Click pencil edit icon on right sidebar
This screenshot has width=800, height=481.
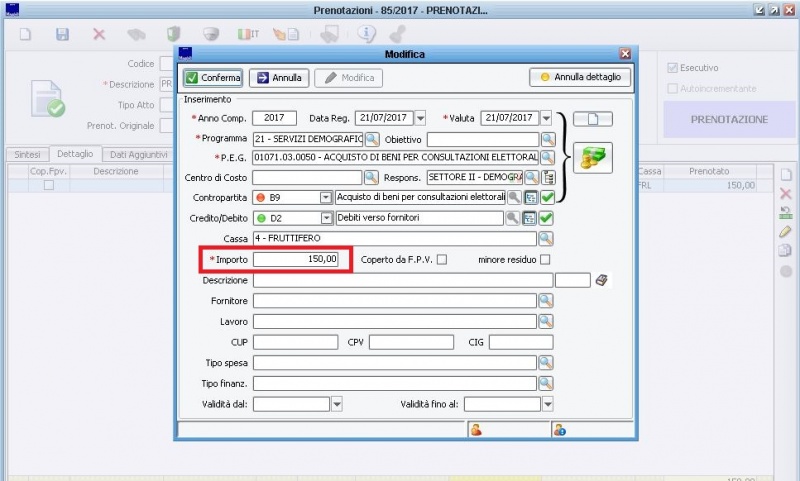click(785, 232)
